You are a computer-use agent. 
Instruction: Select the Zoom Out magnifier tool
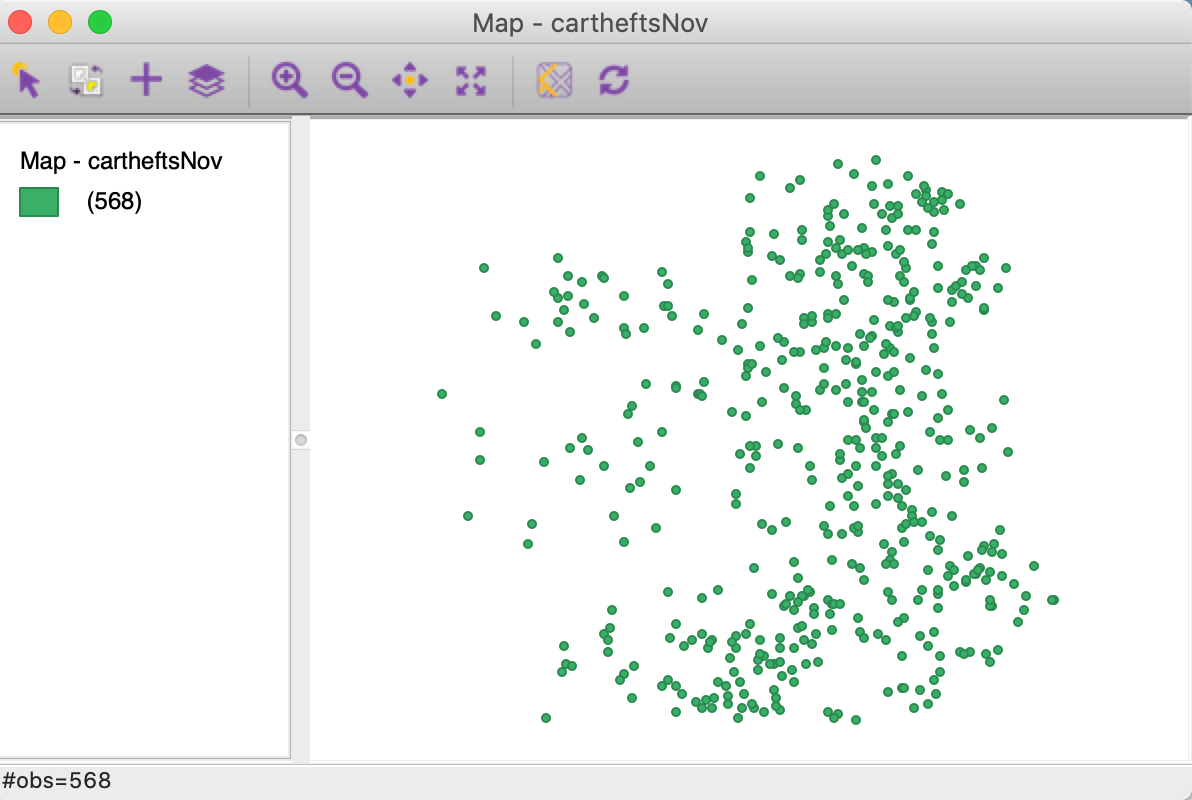click(350, 81)
